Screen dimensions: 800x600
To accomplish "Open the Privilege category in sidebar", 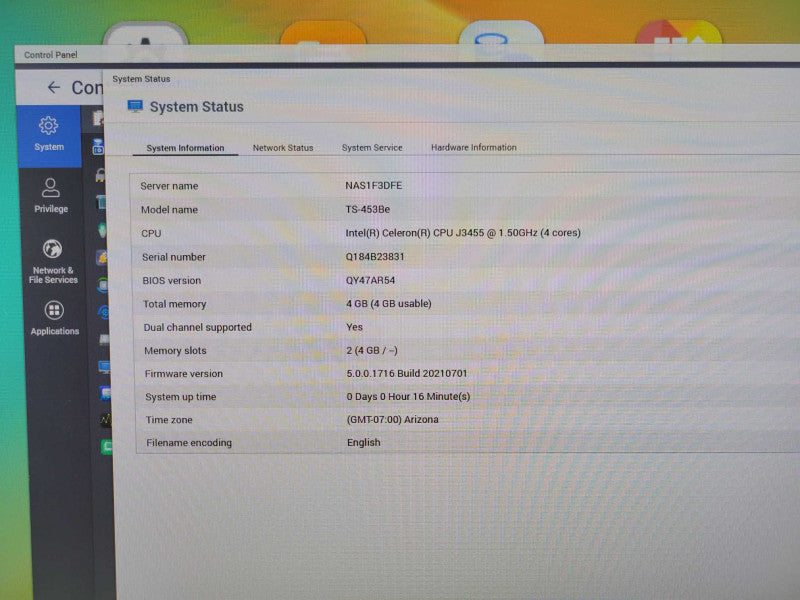I will click(51, 196).
